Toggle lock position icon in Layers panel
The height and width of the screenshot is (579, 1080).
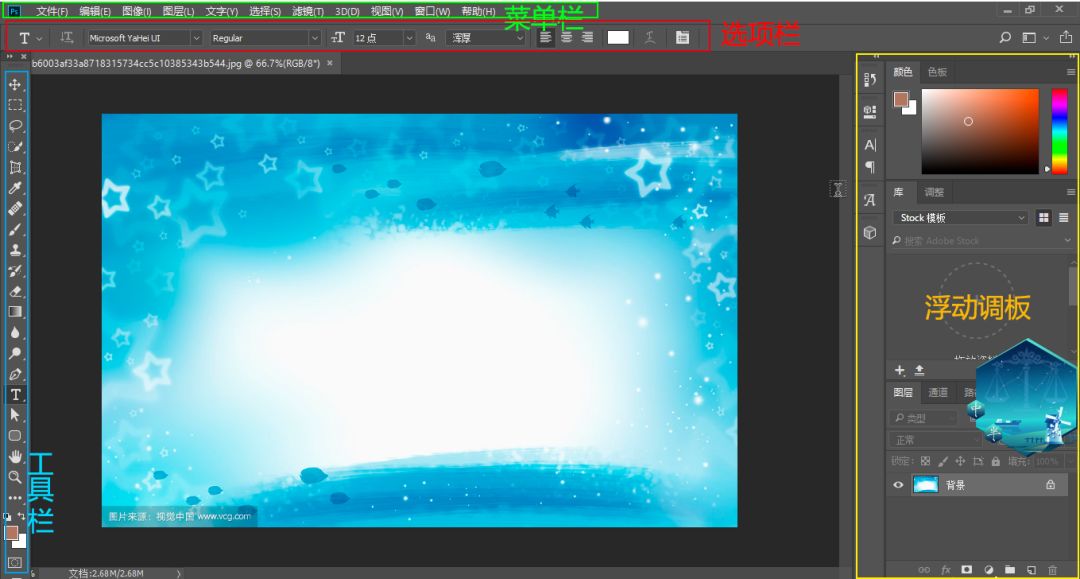[x=960, y=461]
